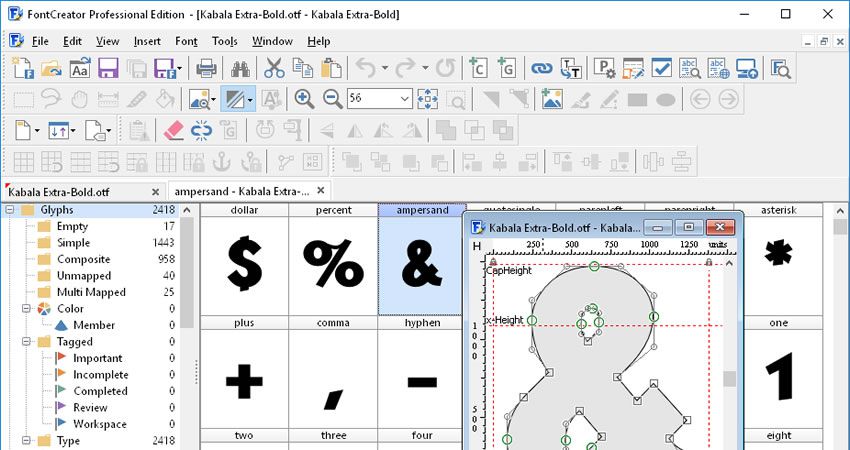
Task: Click the Cut scissors icon
Action: (x=274, y=68)
